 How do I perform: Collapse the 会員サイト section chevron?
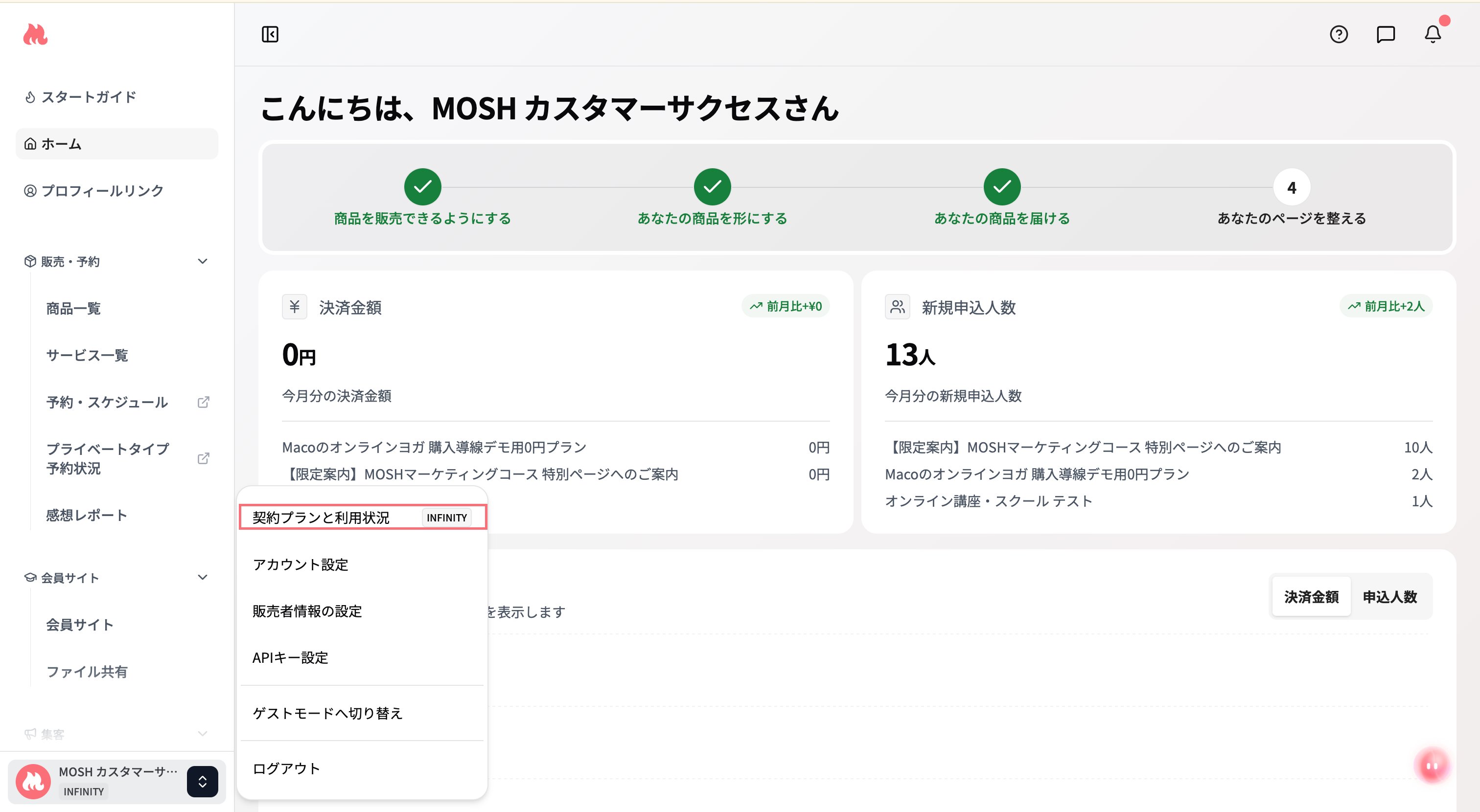202,577
